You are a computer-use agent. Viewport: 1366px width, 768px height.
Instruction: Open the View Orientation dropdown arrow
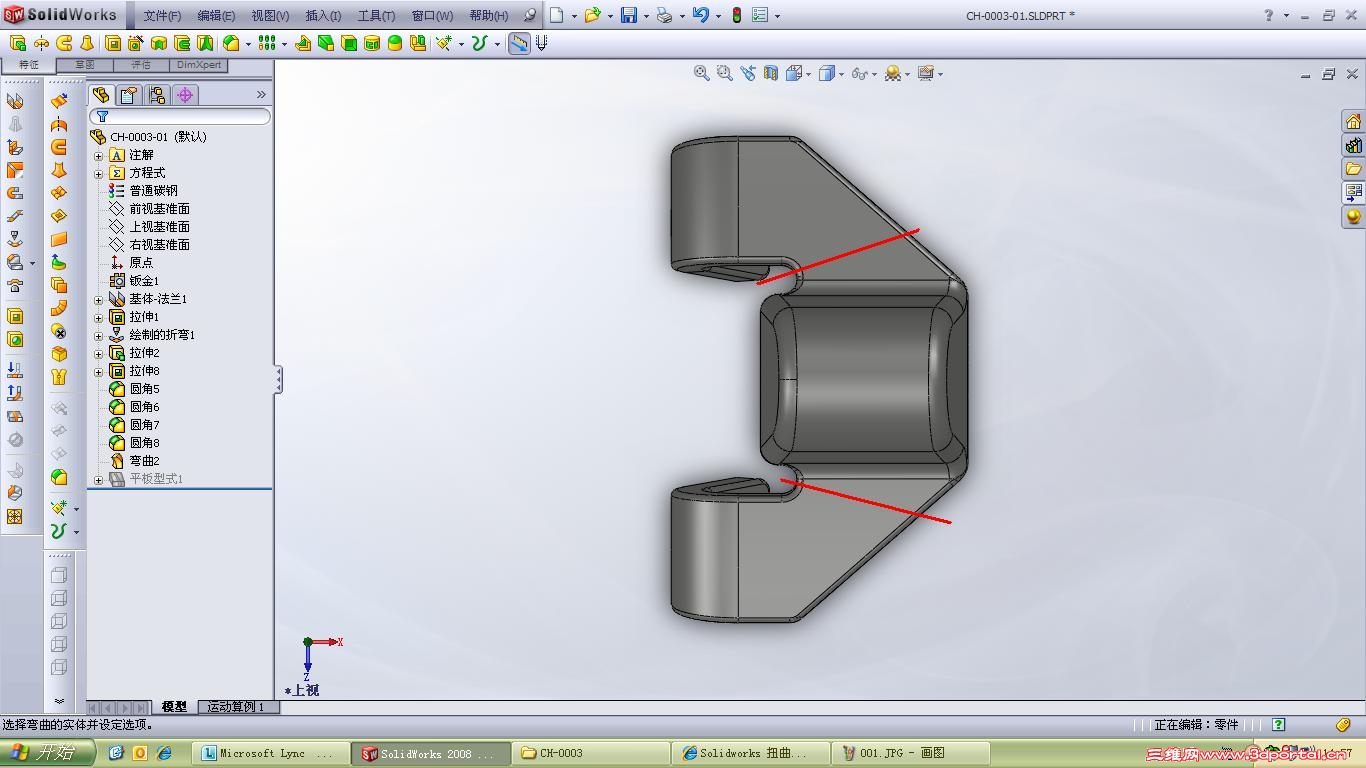point(811,74)
